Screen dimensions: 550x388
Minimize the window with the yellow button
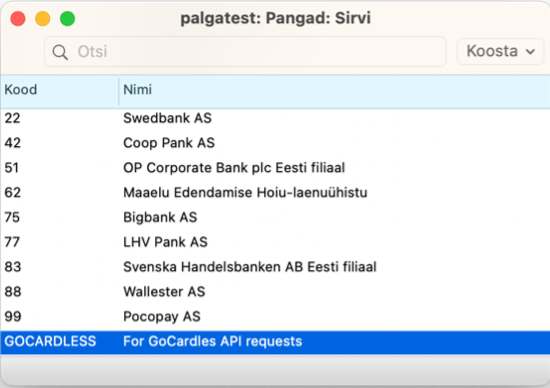tap(42, 19)
